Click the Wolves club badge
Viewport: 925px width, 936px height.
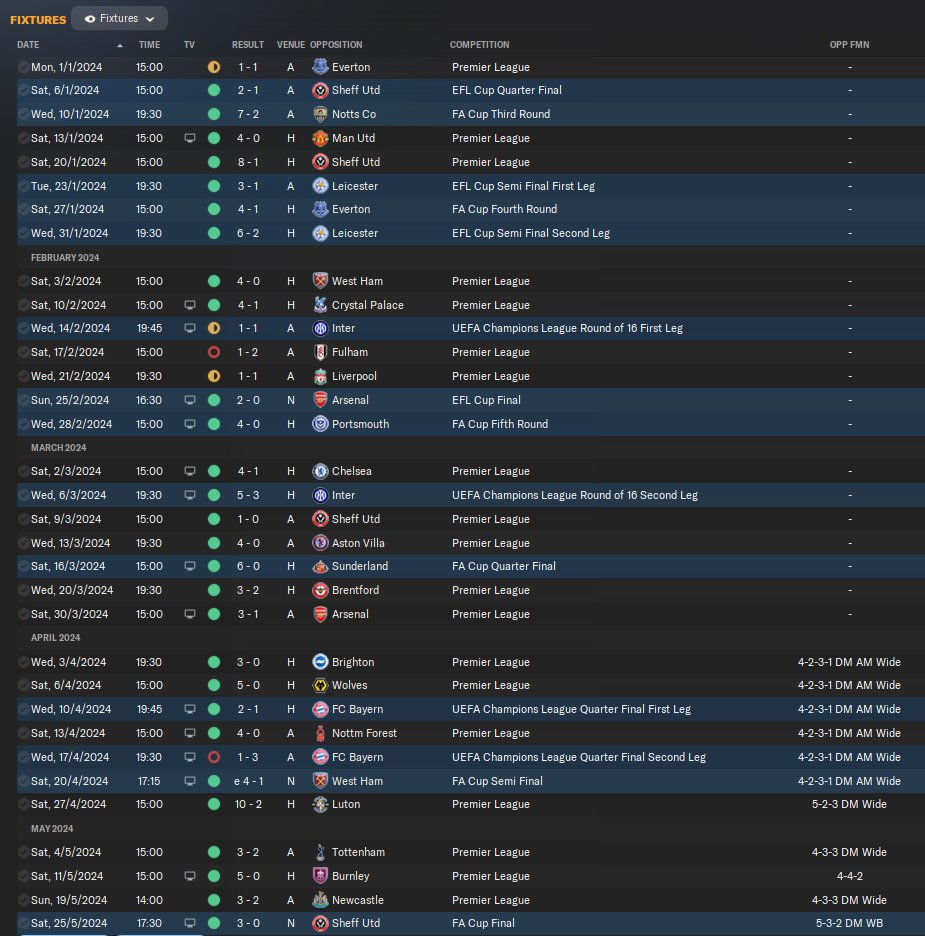320,685
